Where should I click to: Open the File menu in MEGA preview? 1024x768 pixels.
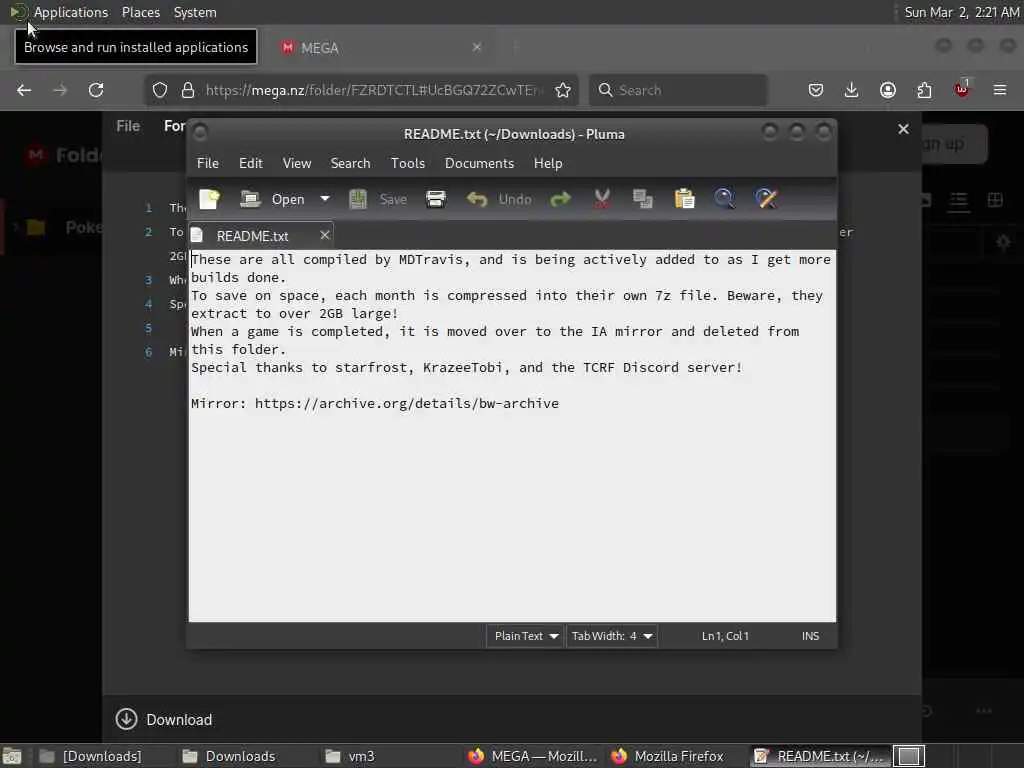pyautogui.click(x=128, y=126)
